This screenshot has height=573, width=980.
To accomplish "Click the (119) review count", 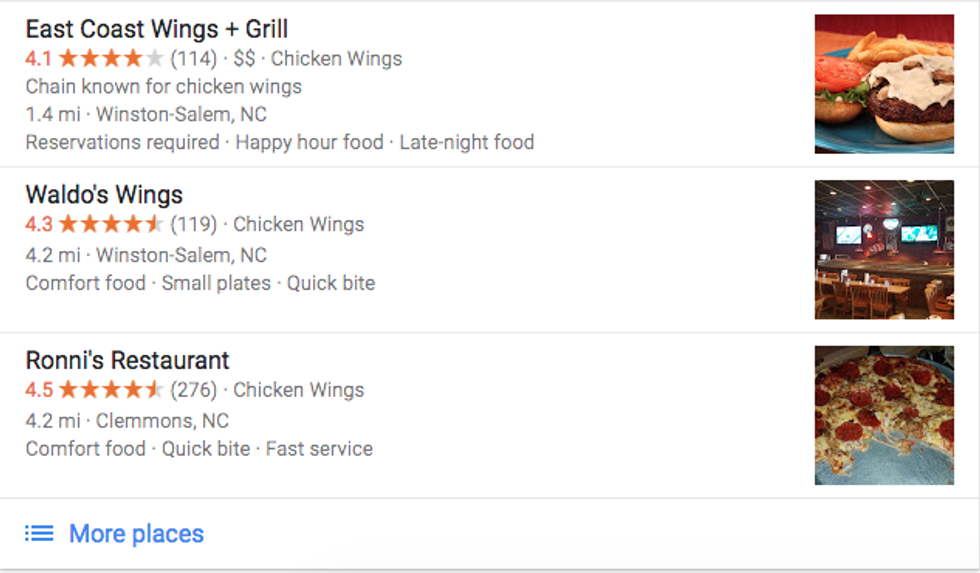I will pos(193,224).
